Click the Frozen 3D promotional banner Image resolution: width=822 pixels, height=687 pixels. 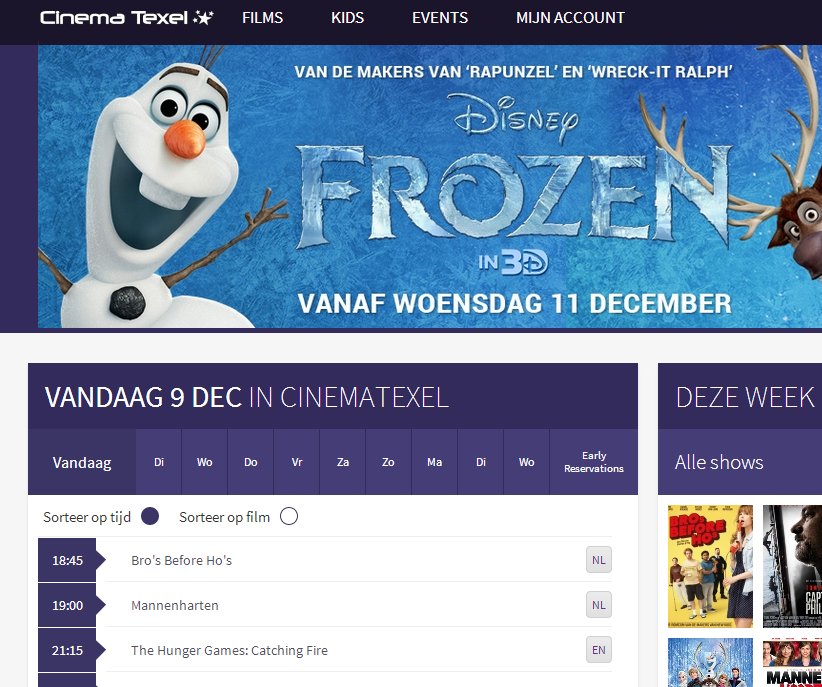tap(430, 187)
